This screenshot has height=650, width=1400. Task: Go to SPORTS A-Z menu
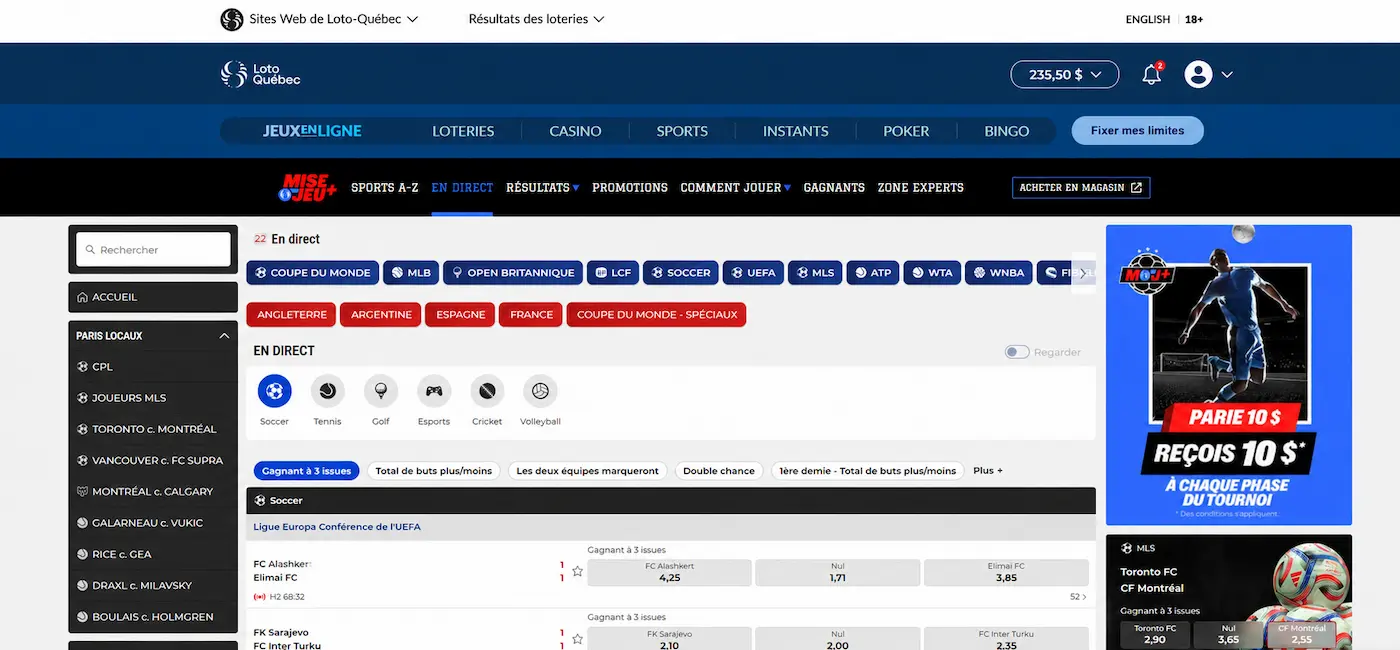coord(385,188)
